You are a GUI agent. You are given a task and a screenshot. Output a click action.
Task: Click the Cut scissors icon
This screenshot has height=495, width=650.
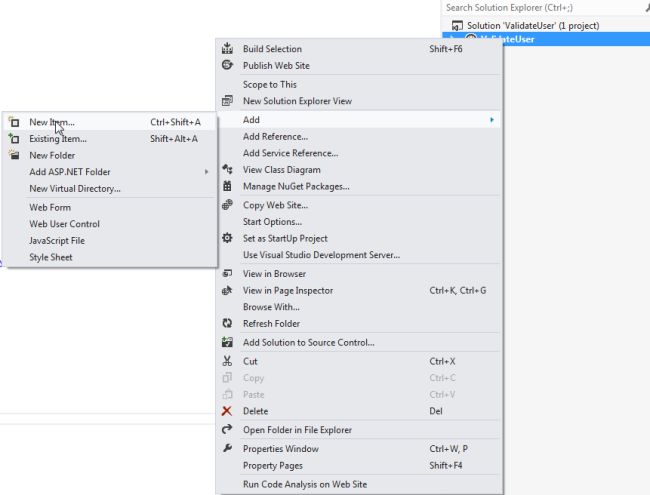[227, 361]
